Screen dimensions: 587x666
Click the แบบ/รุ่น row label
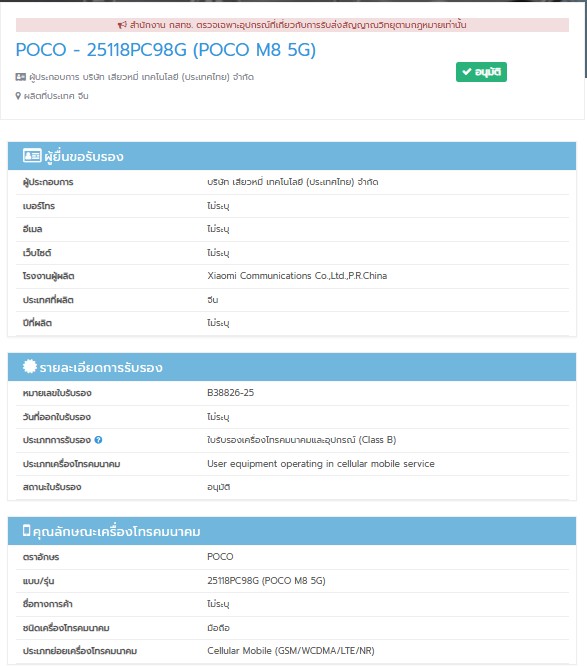click(x=38, y=581)
